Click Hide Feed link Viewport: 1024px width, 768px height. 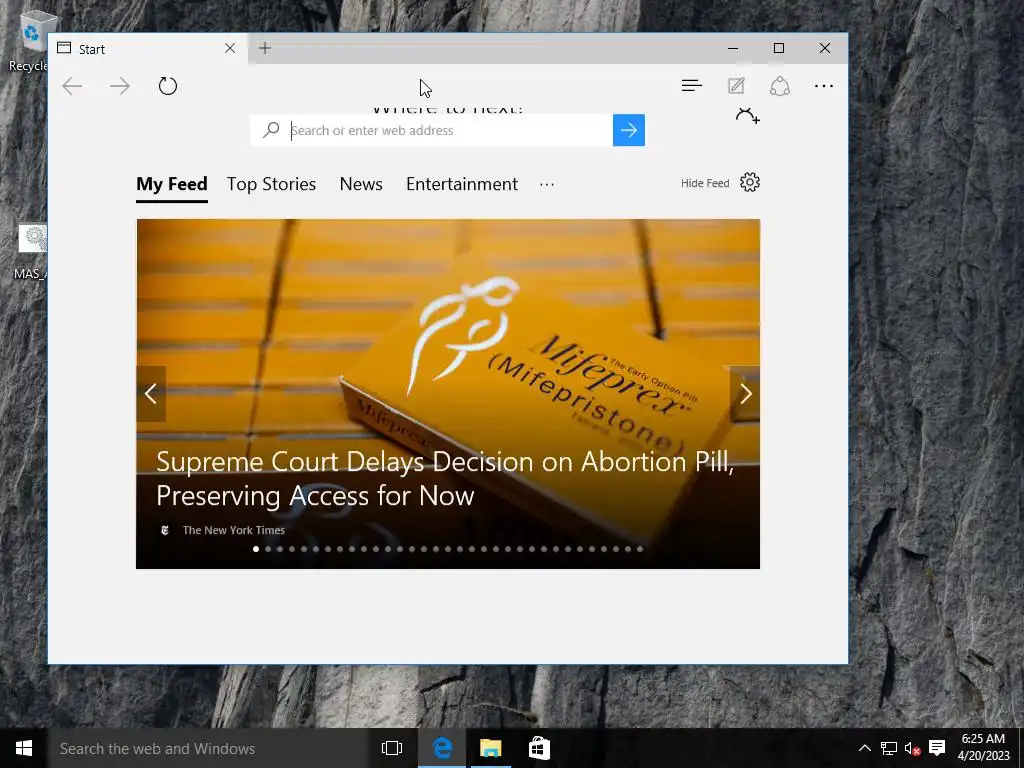pyautogui.click(x=705, y=184)
